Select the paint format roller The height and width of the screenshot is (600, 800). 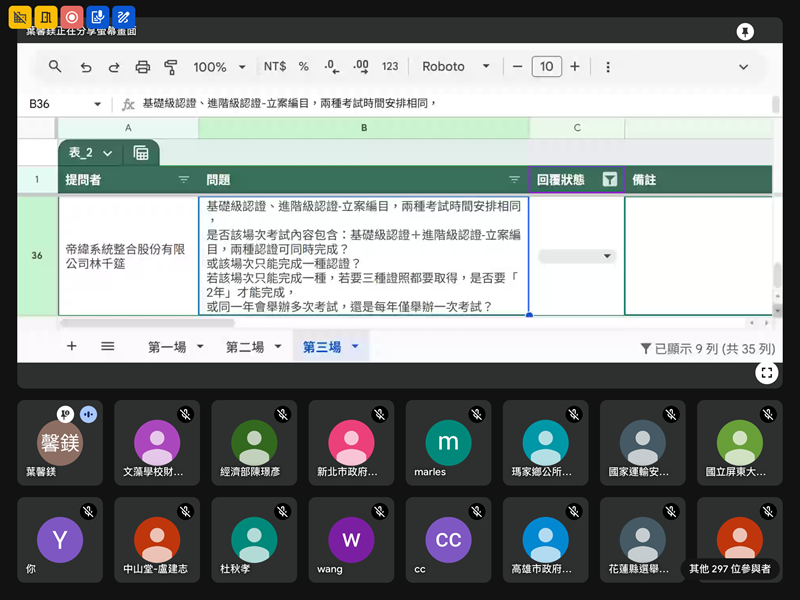pyautogui.click(x=171, y=67)
